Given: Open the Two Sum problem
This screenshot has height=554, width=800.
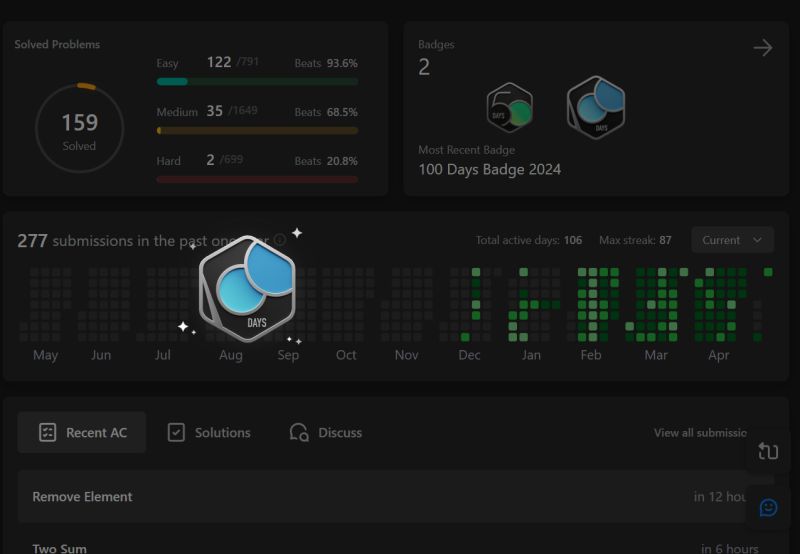Looking at the screenshot, I should (x=59, y=548).
